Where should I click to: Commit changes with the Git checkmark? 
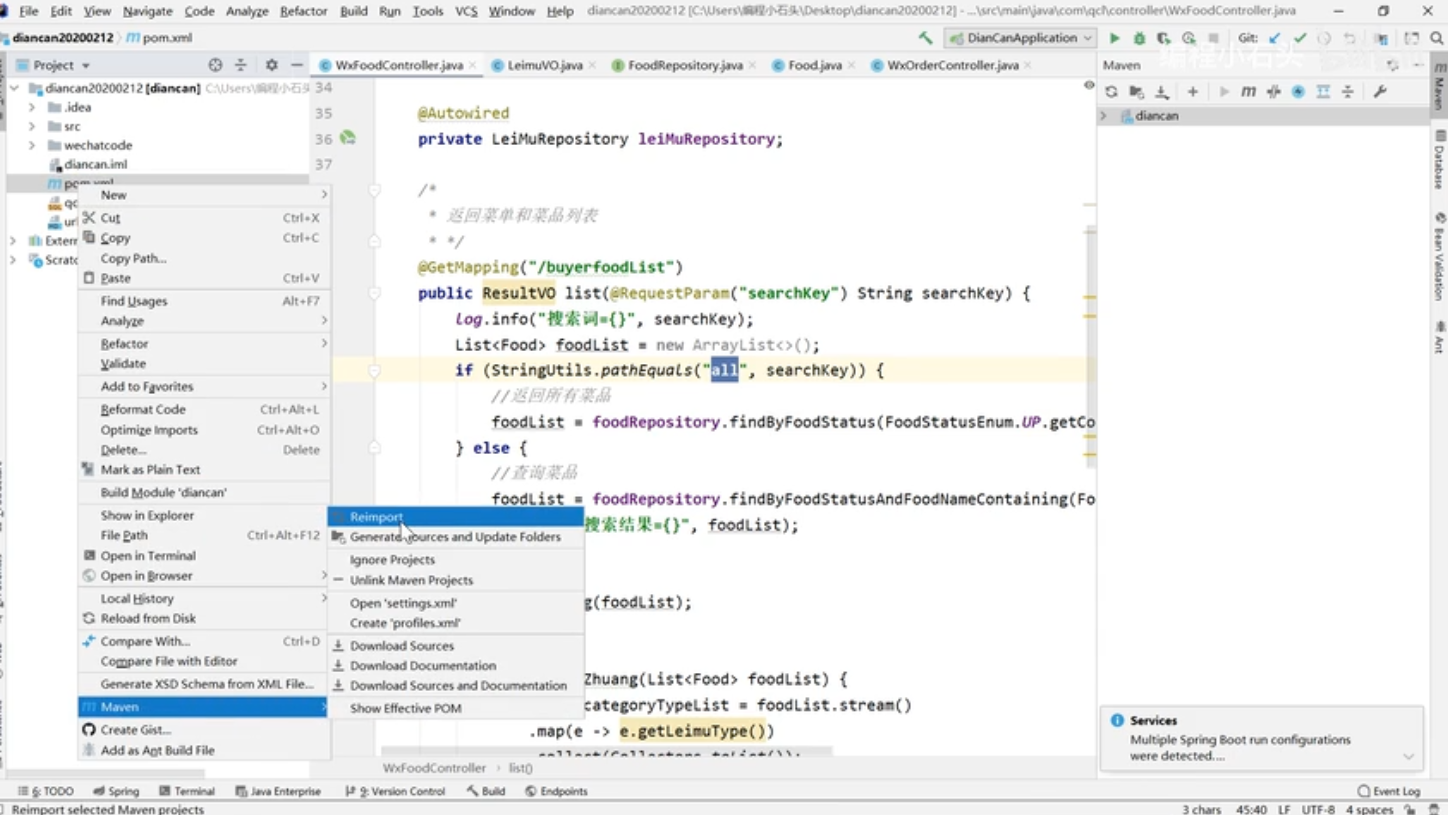coord(1299,38)
